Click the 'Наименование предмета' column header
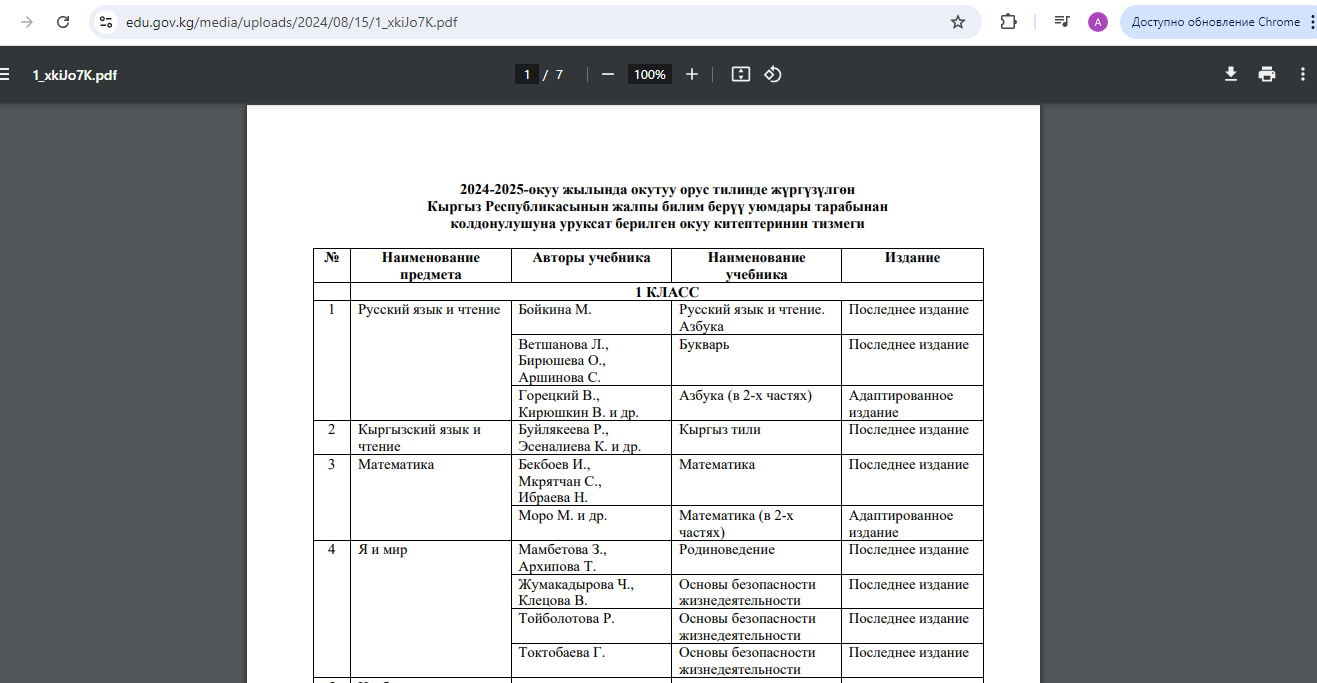 click(x=430, y=265)
